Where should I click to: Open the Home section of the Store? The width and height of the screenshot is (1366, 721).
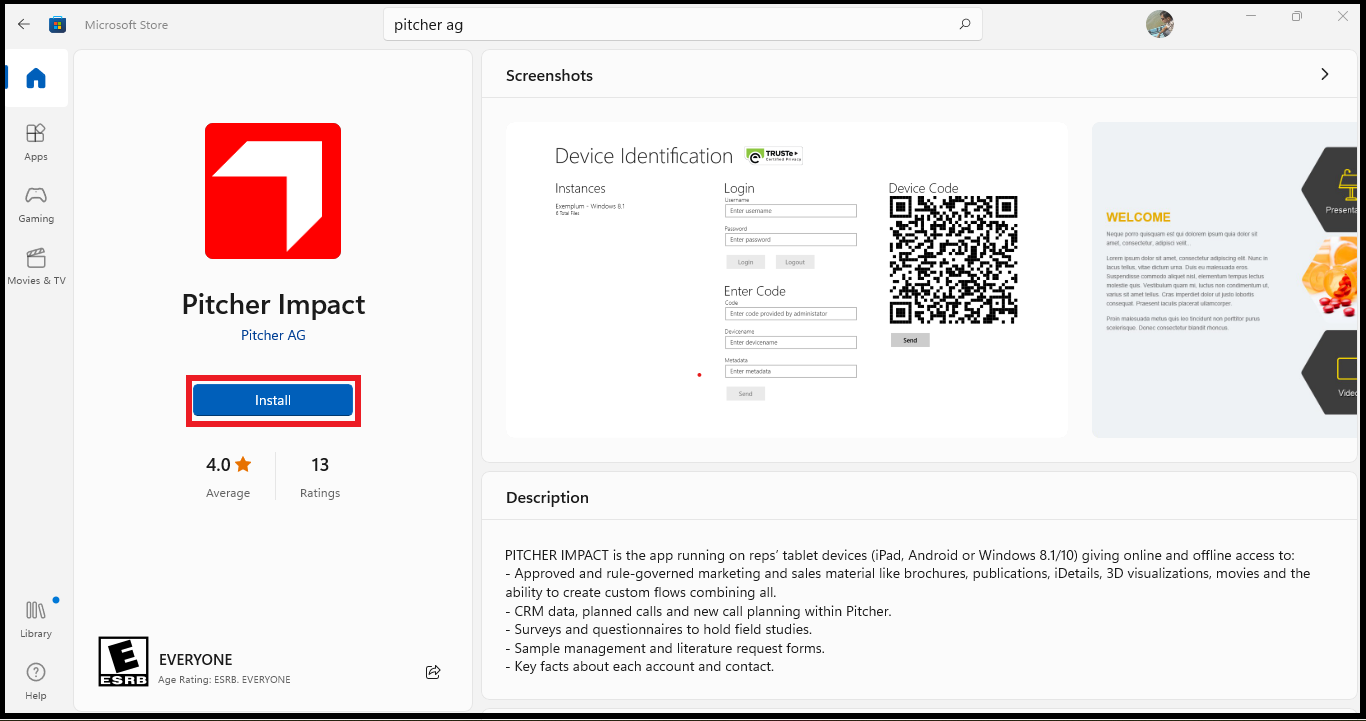[36, 77]
